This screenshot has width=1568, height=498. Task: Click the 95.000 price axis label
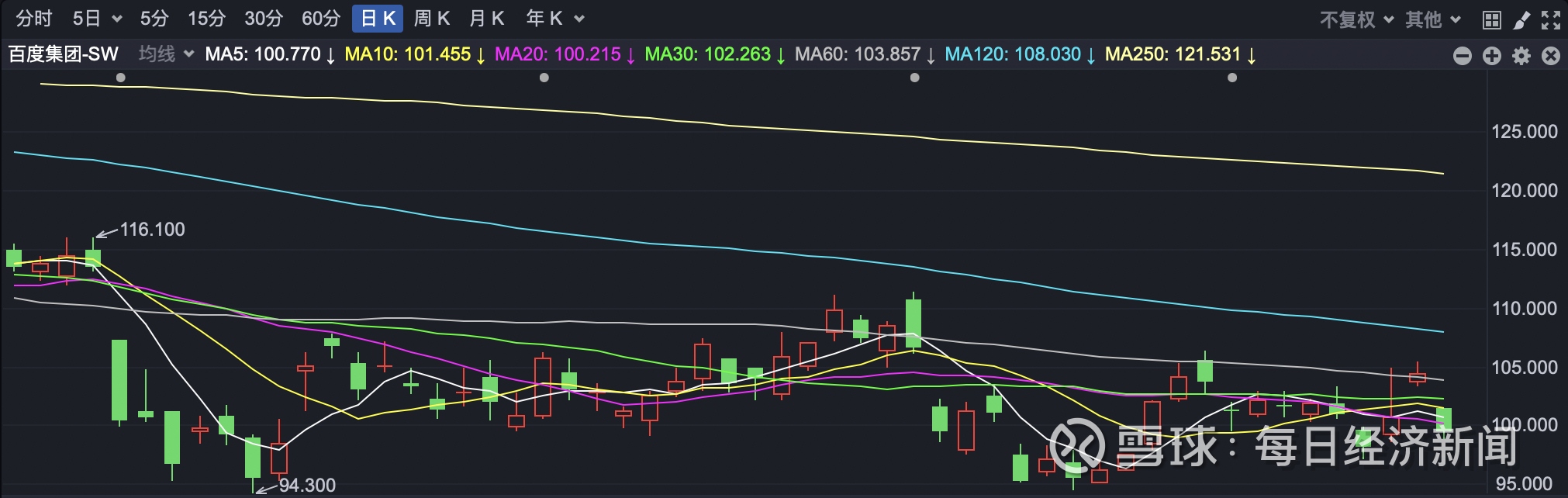point(1525,484)
